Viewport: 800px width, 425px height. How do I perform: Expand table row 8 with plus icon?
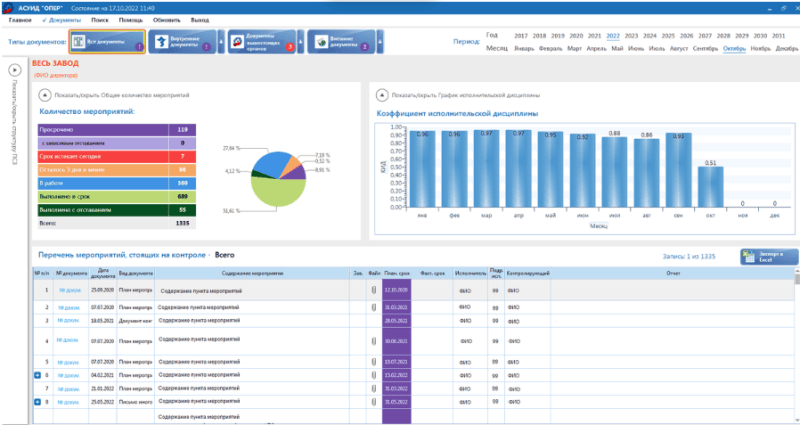(38, 402)
